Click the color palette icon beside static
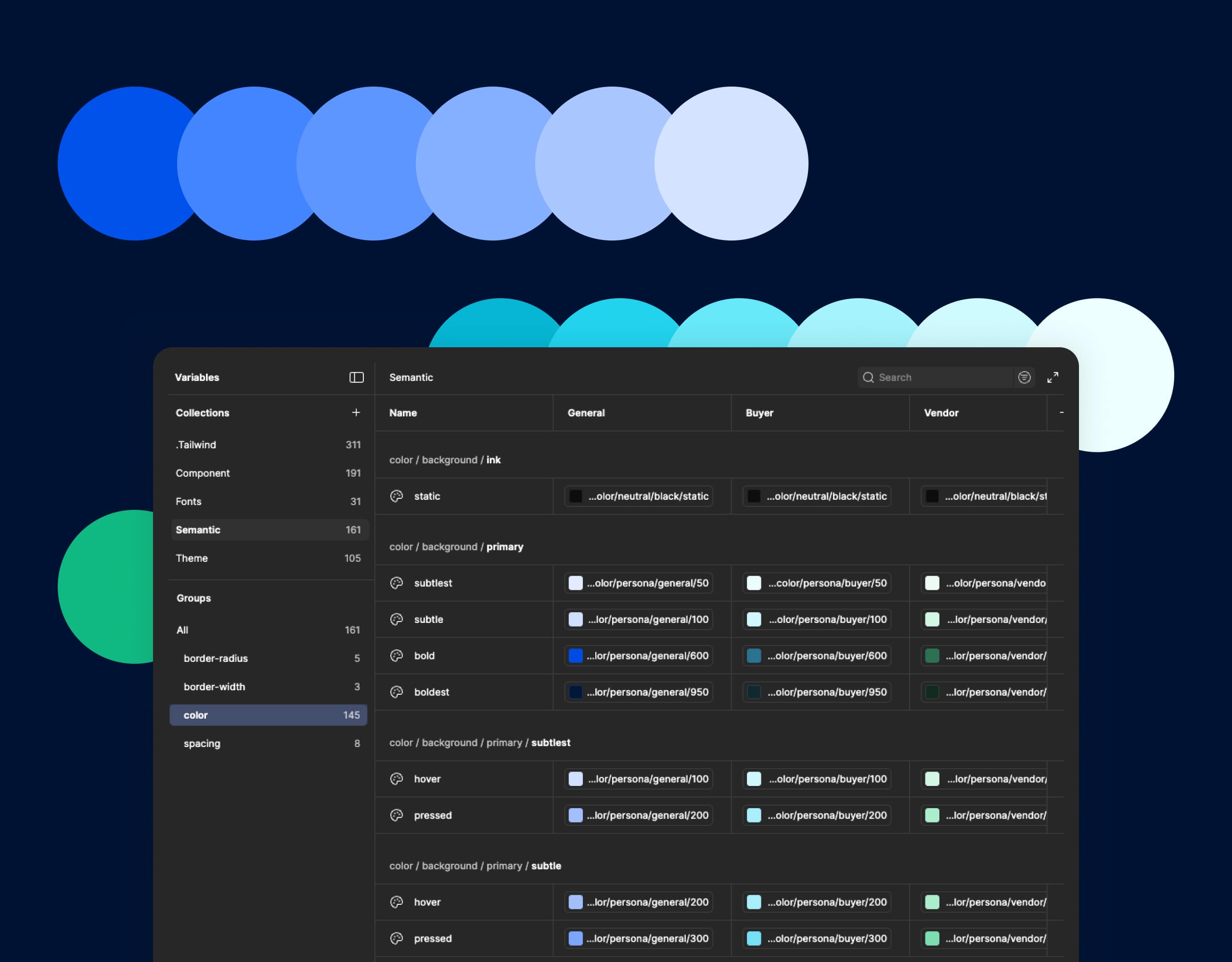Viewport: 1232px width, 962px height. coord(397,496)
